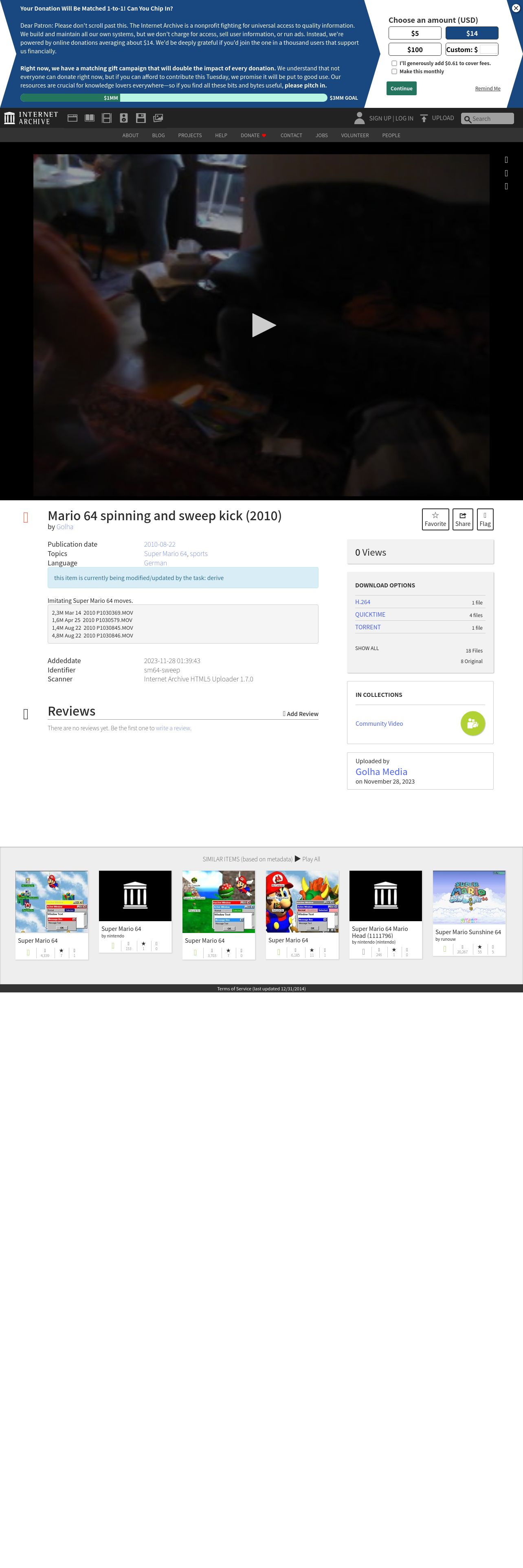Click the upload arrow icon

[424, 118]
